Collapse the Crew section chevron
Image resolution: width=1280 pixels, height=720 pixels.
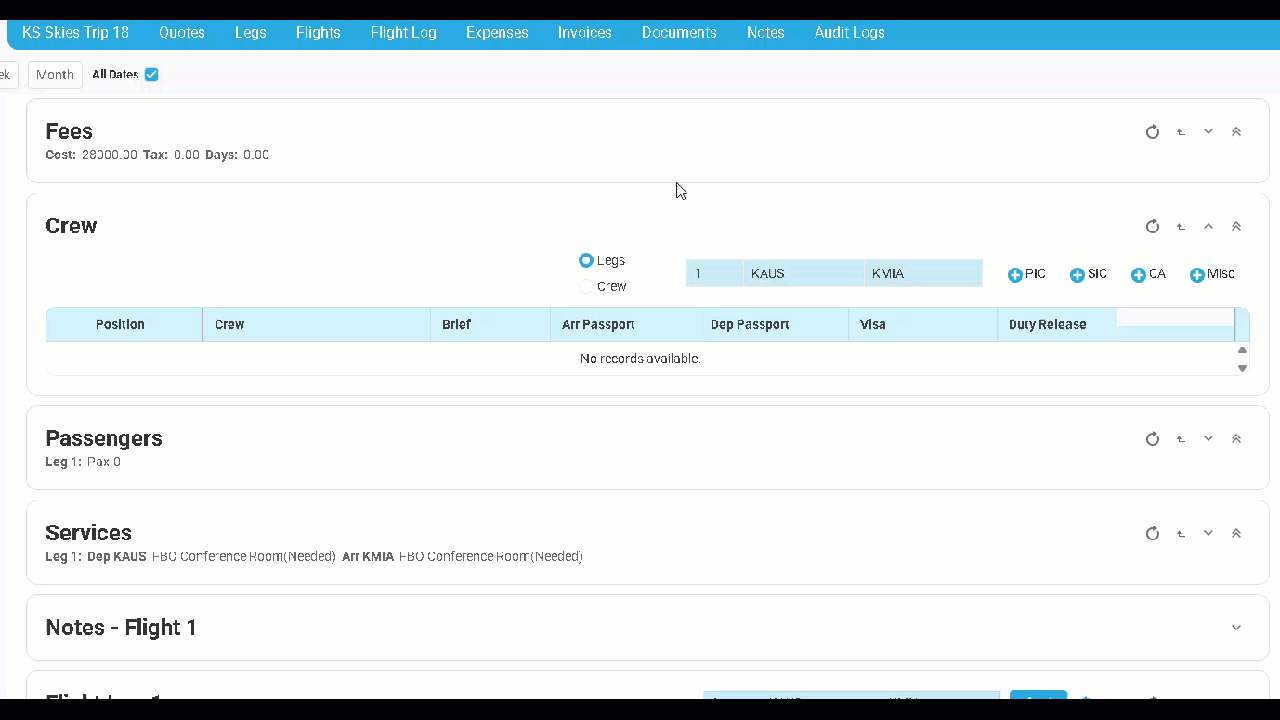[1208, 227]
